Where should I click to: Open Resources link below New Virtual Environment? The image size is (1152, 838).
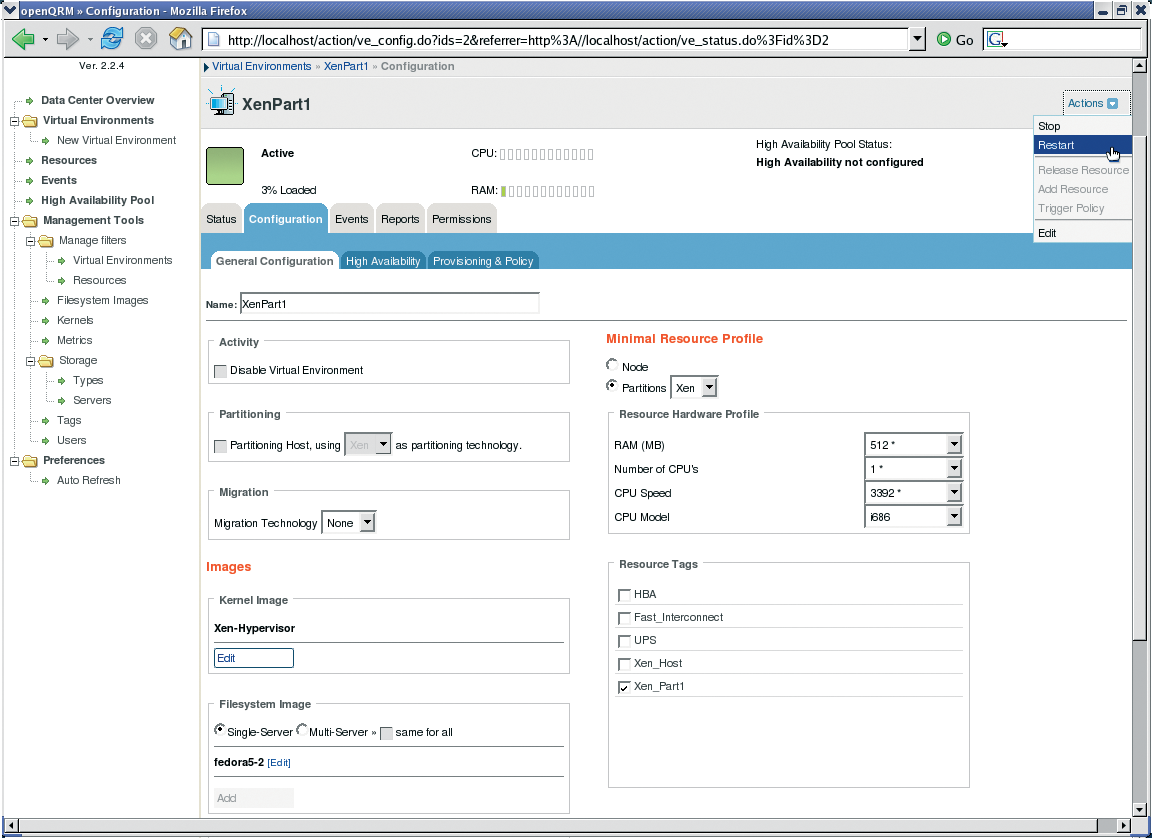pos(69,160)
